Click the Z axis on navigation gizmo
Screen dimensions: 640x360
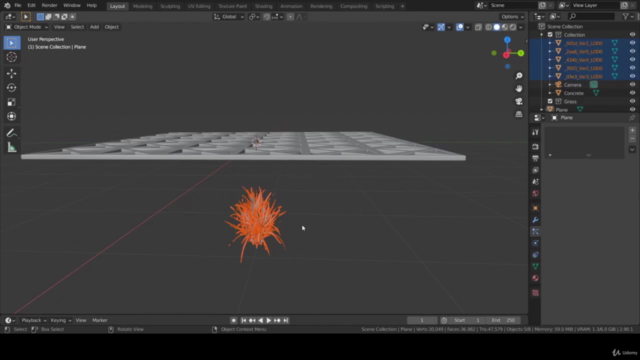pos(507,40)
